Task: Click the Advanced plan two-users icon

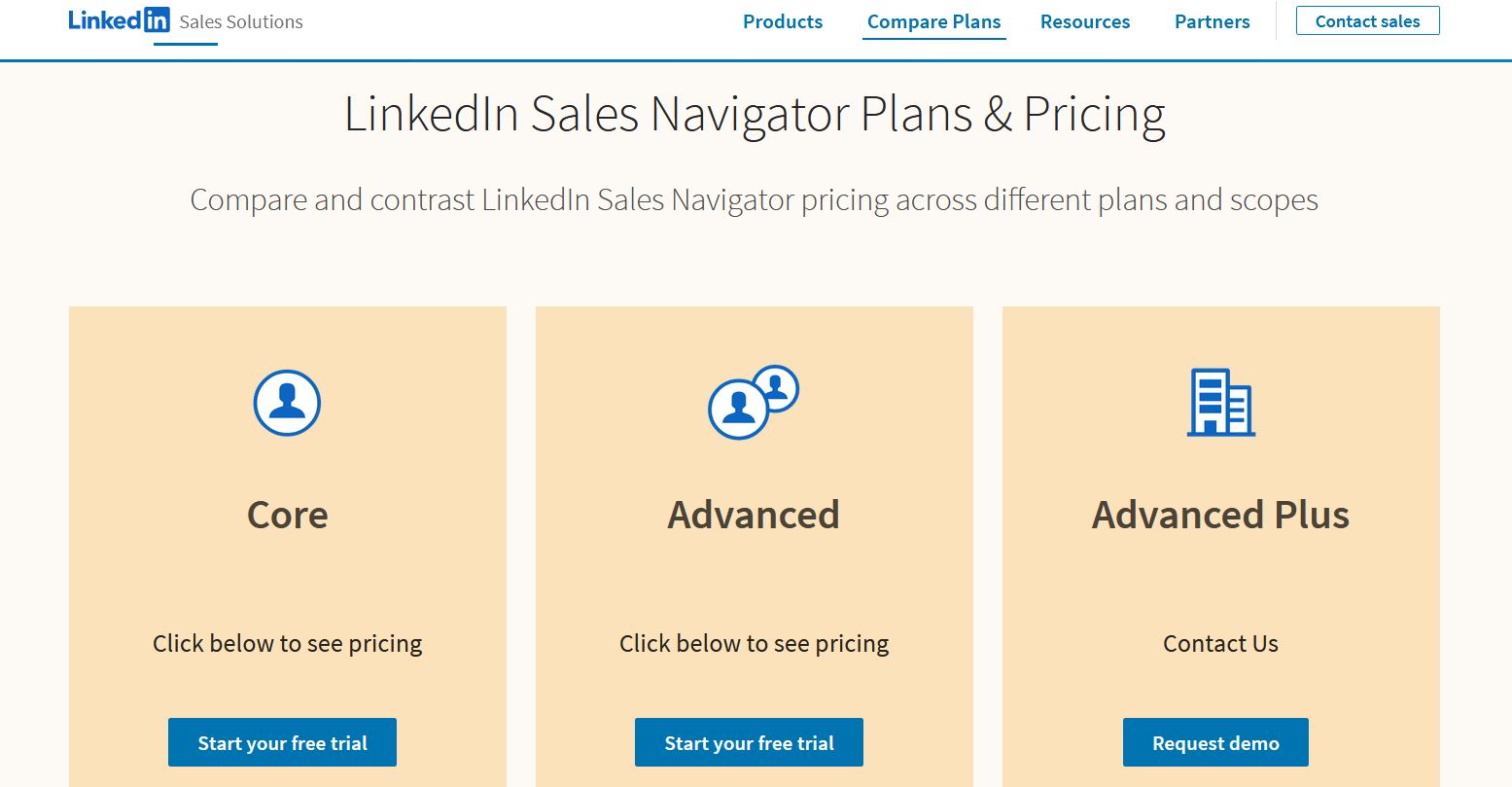Action: 753,402
